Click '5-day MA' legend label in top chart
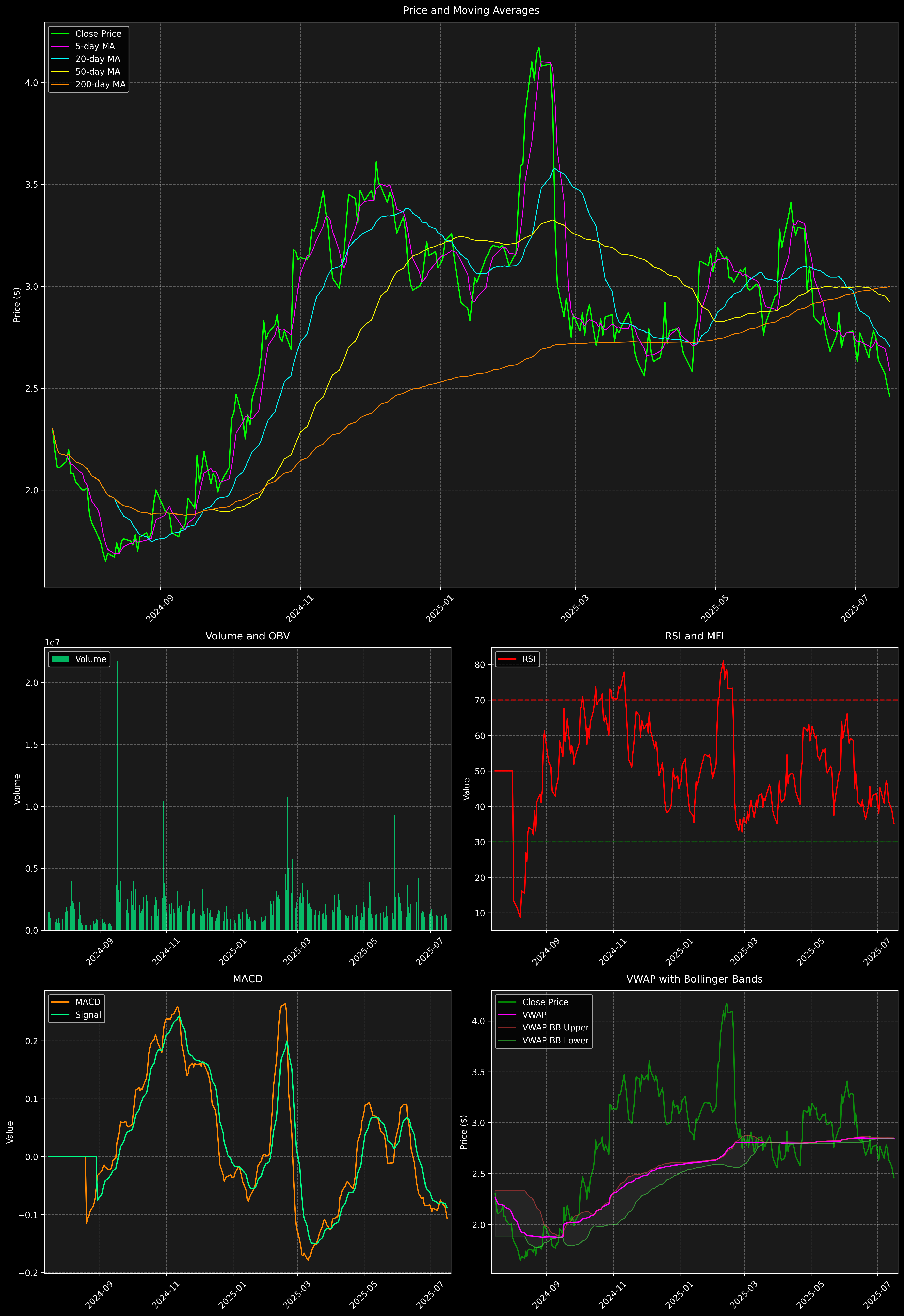This screenshot has height=1316, width=904. pos(95,47)
